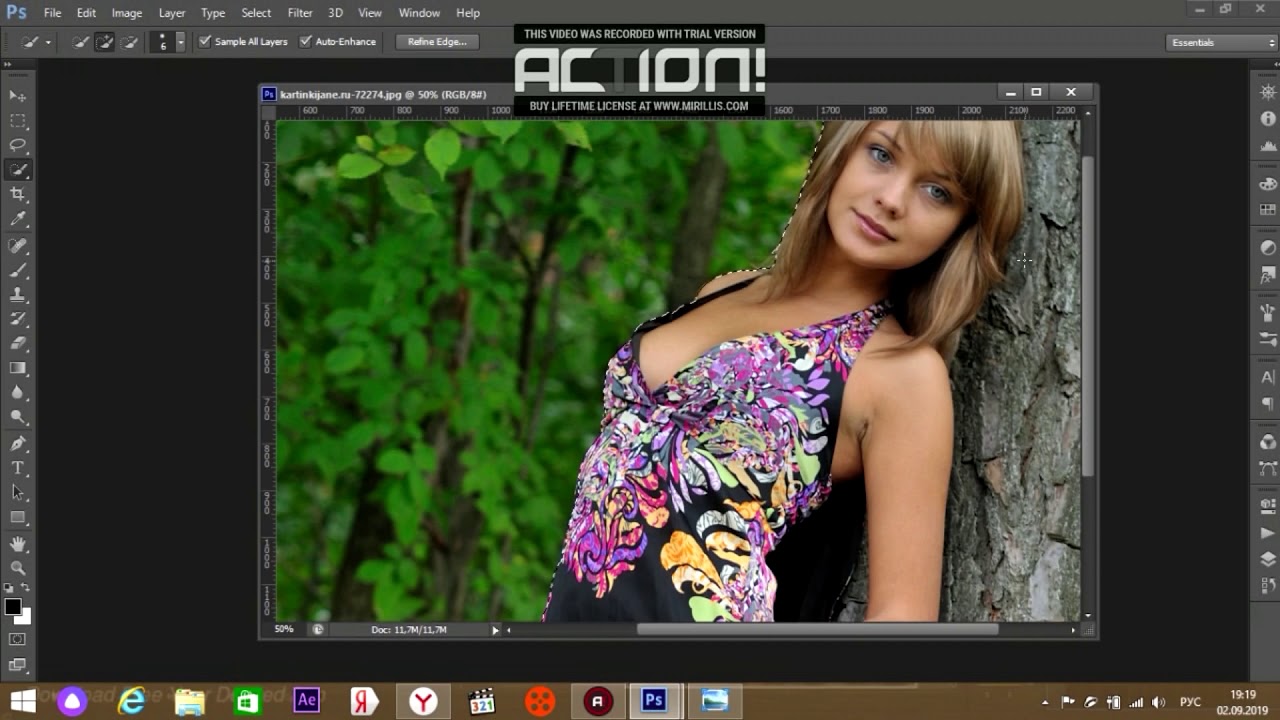Select the Rectangular Marquee tool
1280x720 pixels.
[x=18, y=121]
